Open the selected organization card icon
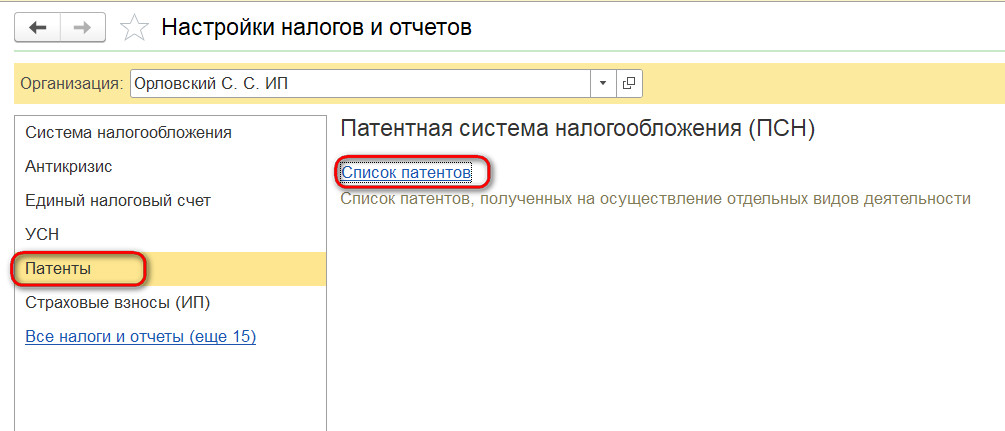Viewport: 1005px width, 431px height. [629, 83]
